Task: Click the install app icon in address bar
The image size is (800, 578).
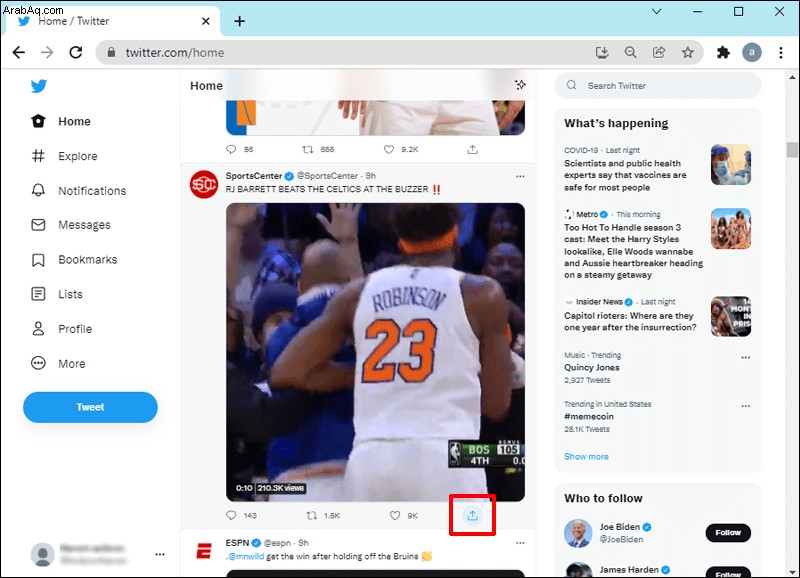Action: click(x=602, y=52)
